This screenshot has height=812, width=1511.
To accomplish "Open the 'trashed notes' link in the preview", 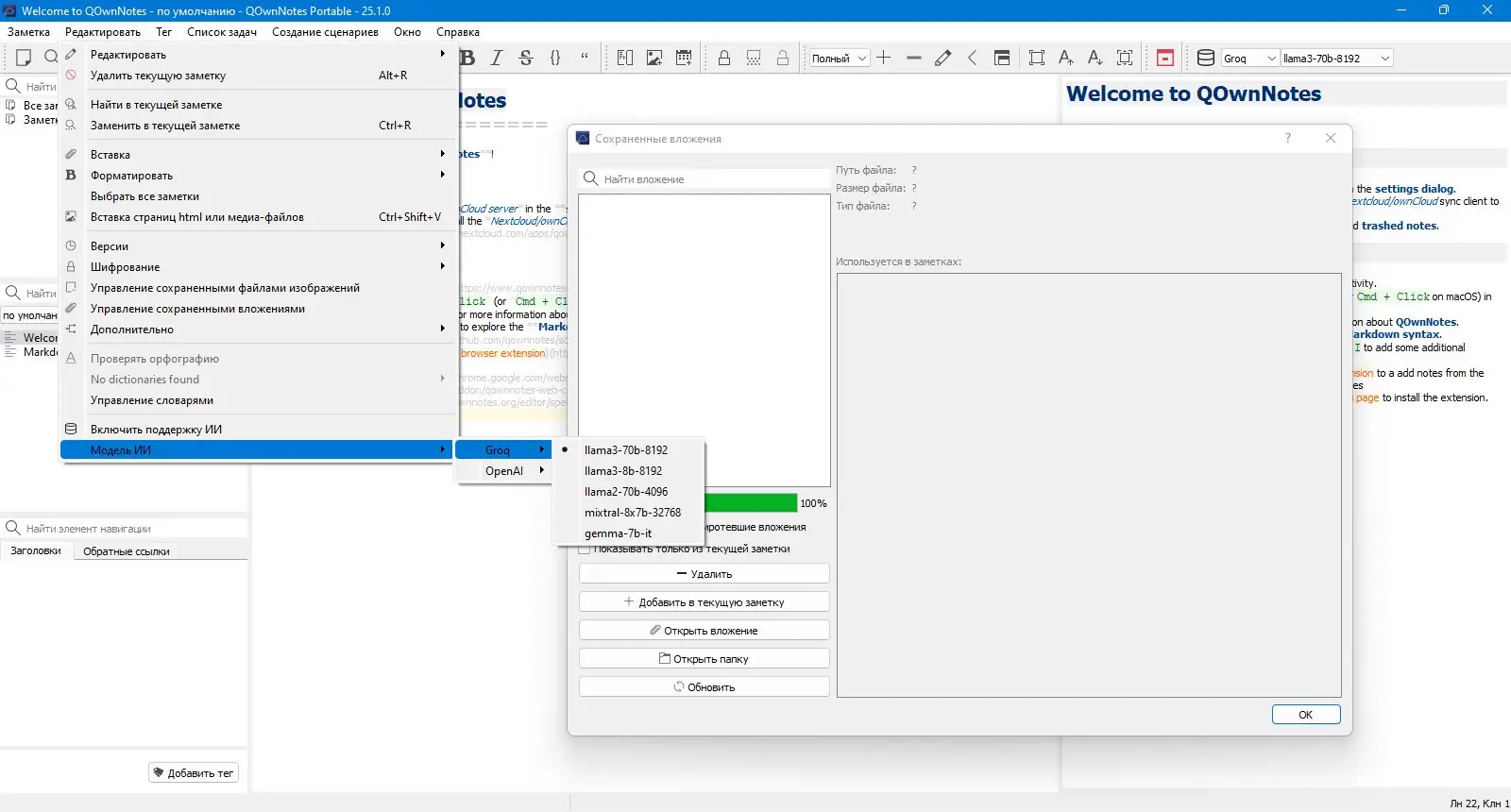I will [1400, 226].
